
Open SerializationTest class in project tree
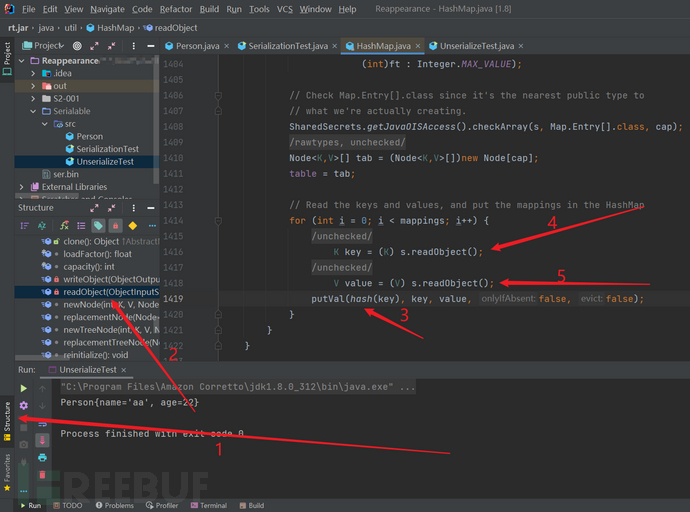[107, 149]
